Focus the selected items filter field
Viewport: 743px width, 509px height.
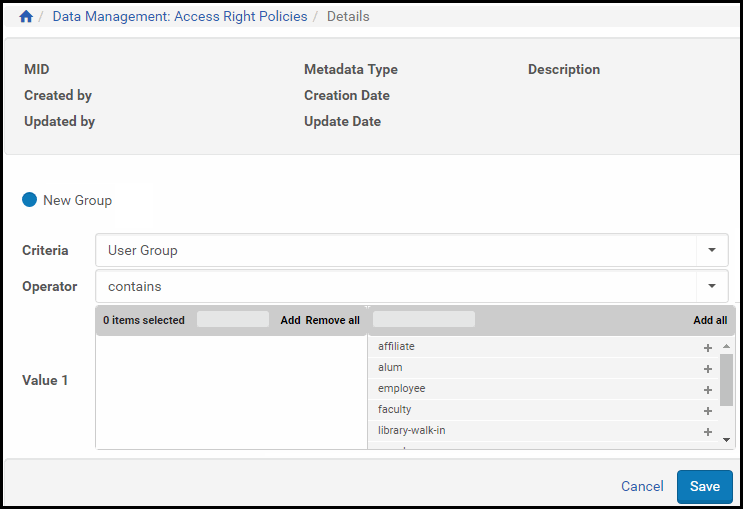pyautogui.click(x=233, y=320)
